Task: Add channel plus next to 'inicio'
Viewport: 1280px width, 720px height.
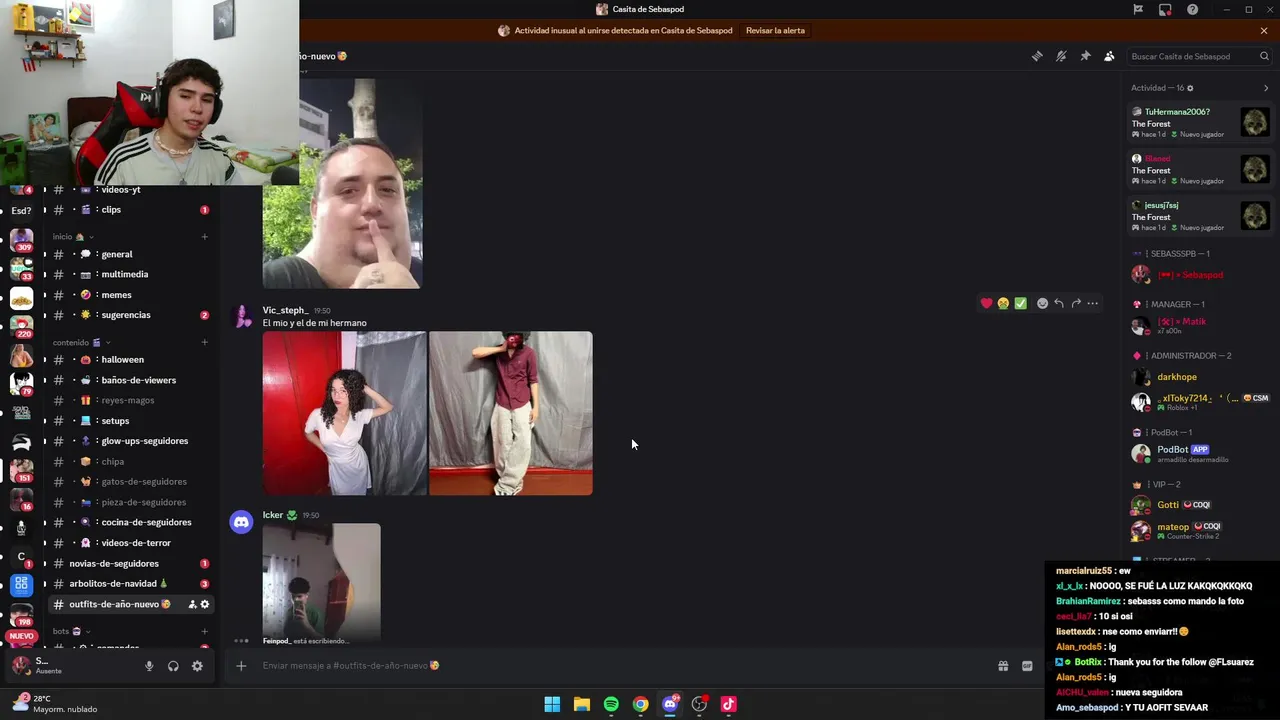Action: click(204, 237)
